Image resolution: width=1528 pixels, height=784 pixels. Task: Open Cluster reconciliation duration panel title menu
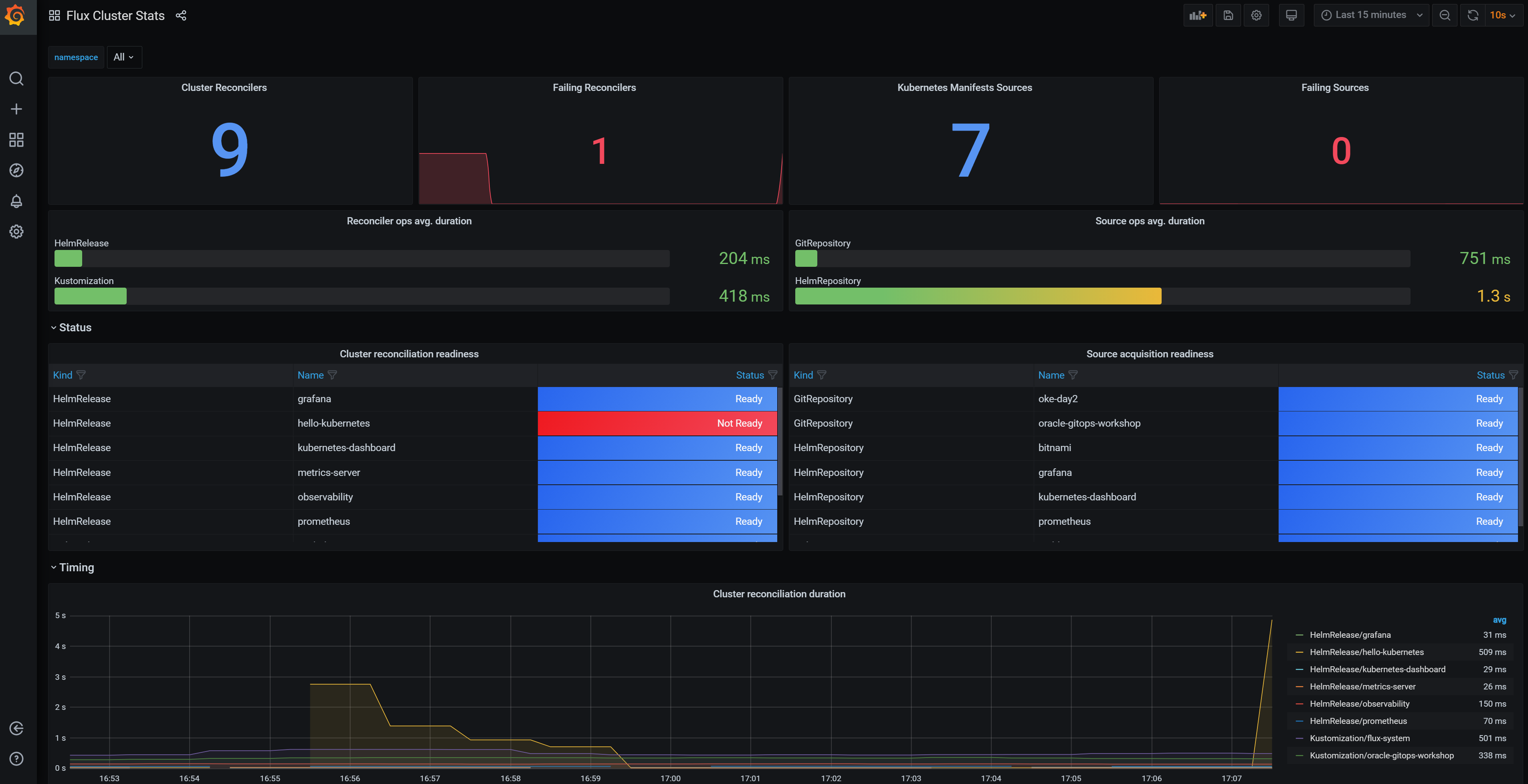(779, 594)
